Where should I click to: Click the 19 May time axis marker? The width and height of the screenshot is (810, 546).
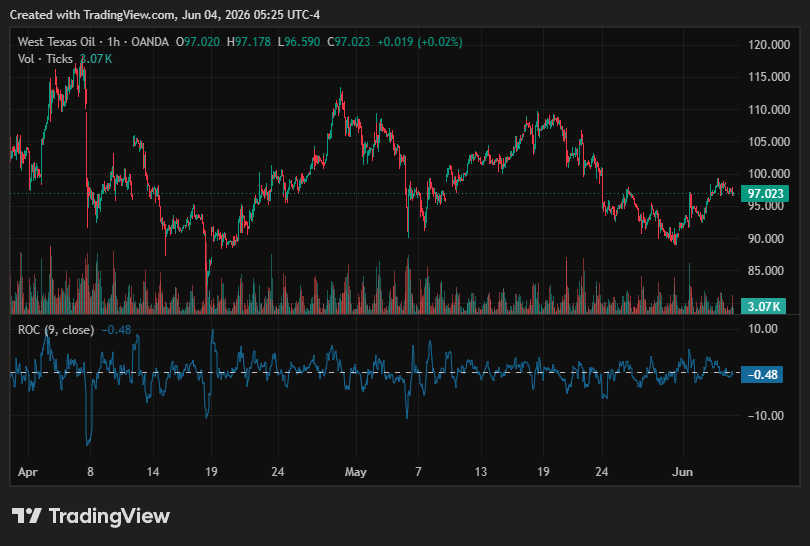[543, 472]
